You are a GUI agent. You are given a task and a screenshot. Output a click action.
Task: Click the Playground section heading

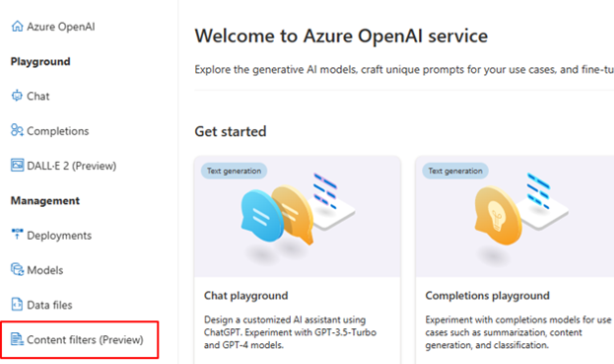(40, 61)
